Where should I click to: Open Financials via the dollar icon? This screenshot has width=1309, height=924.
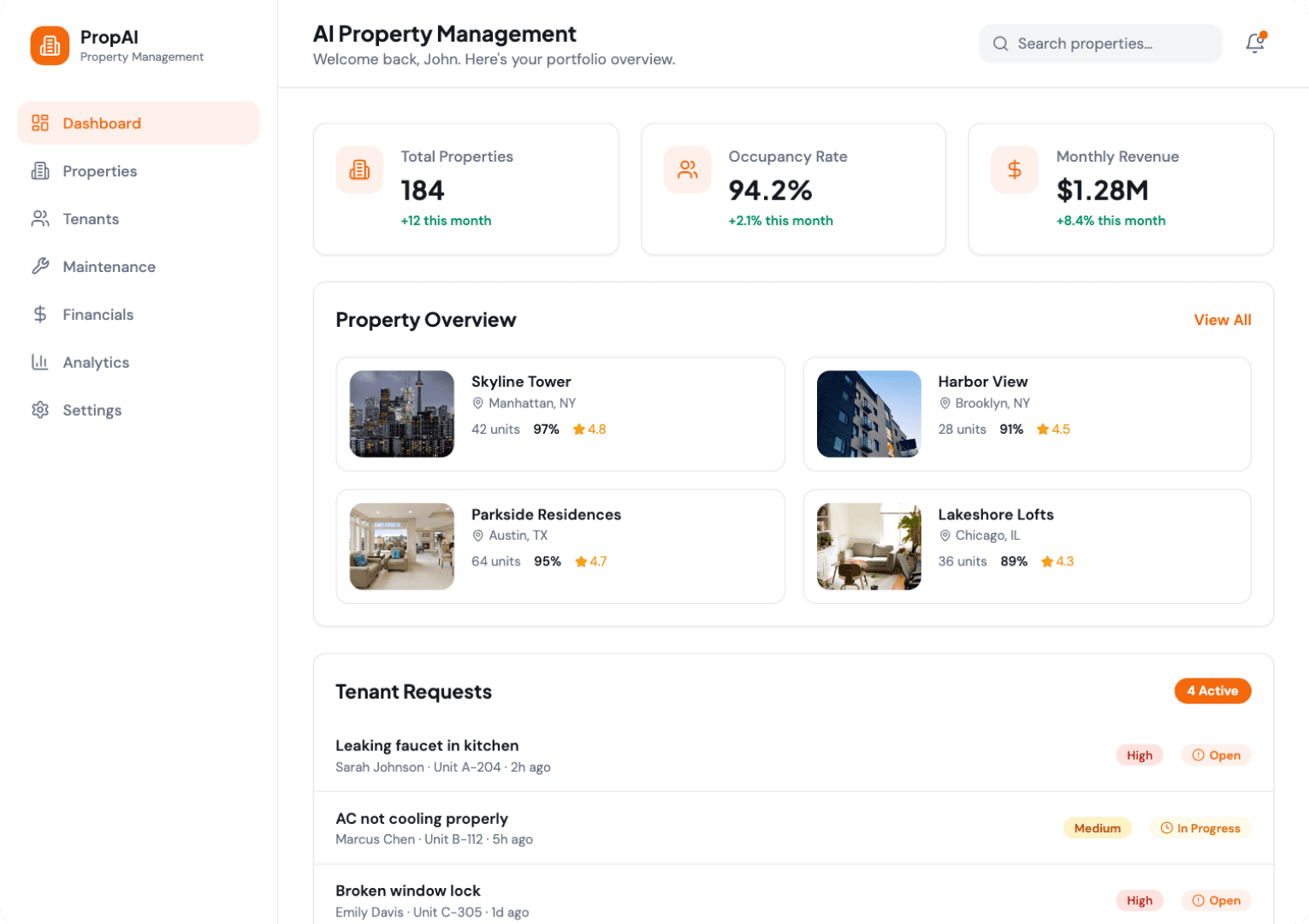click(x=39, y=314)
